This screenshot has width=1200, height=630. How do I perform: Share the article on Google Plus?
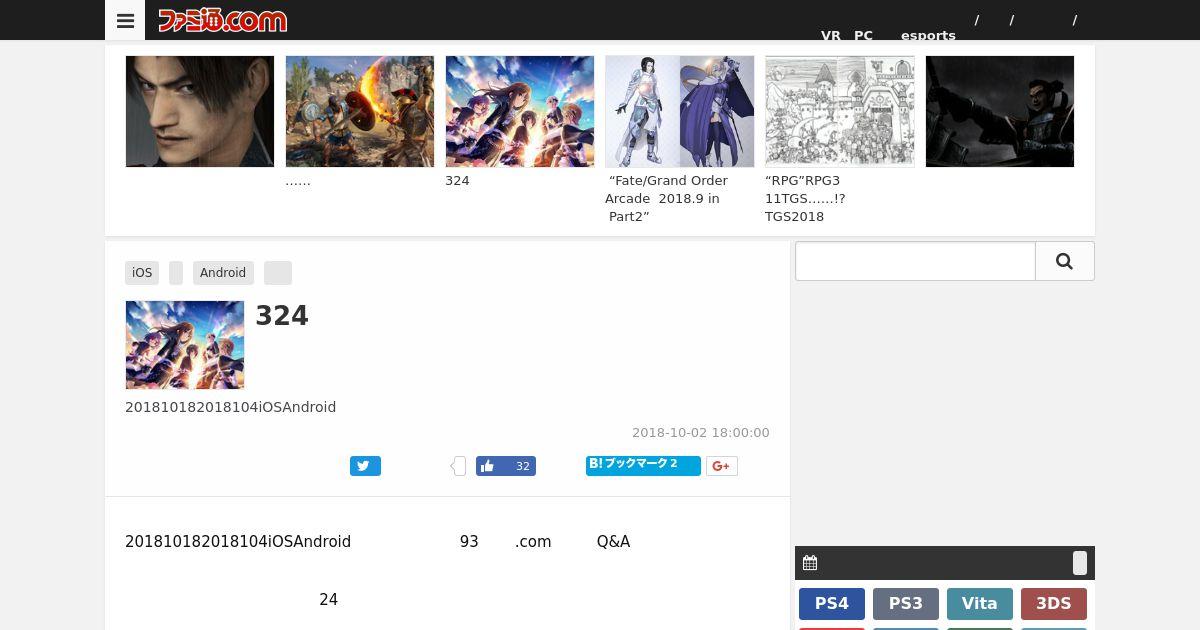(722, 466)
